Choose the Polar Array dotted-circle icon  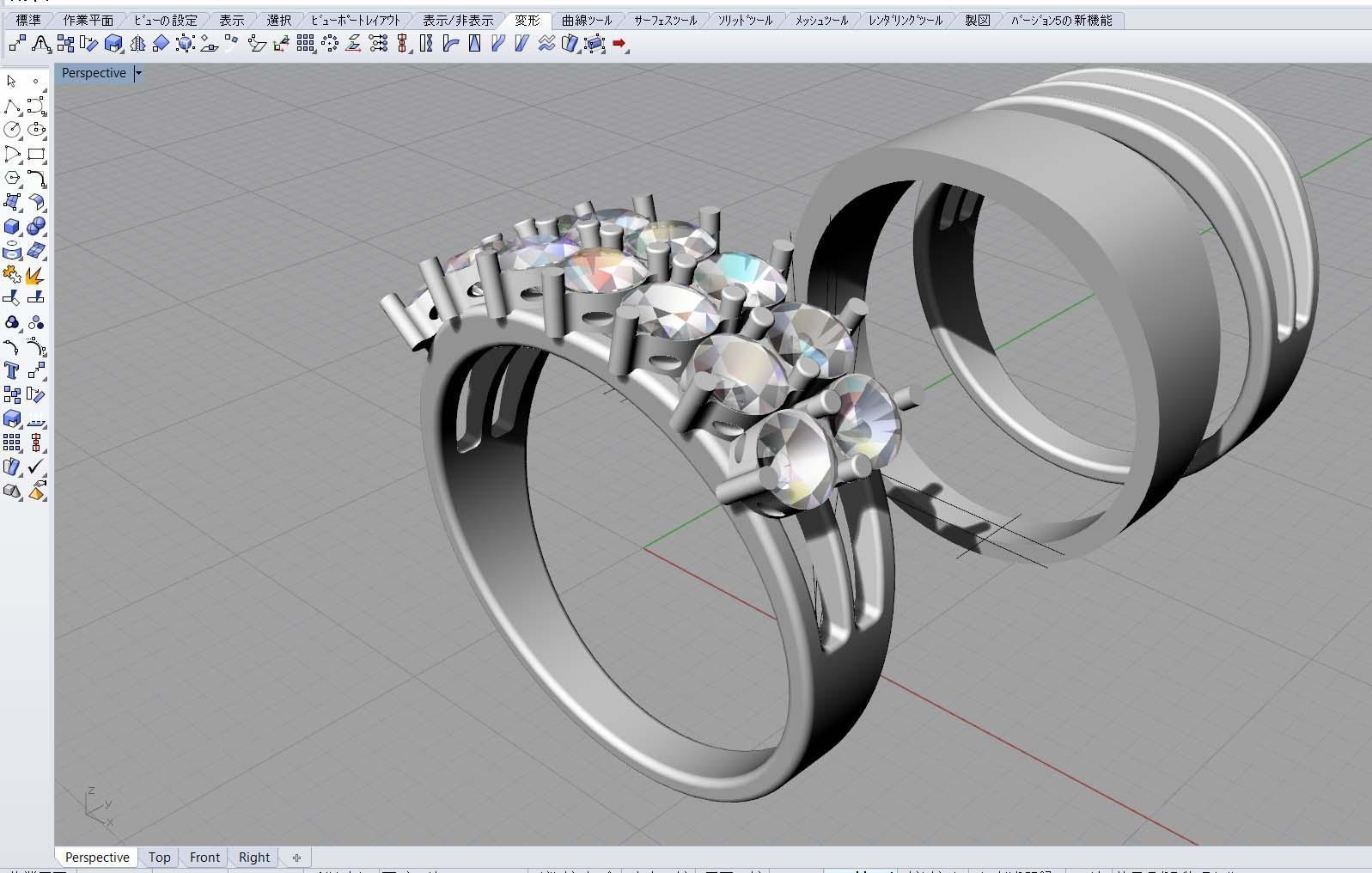coord(330,44)
